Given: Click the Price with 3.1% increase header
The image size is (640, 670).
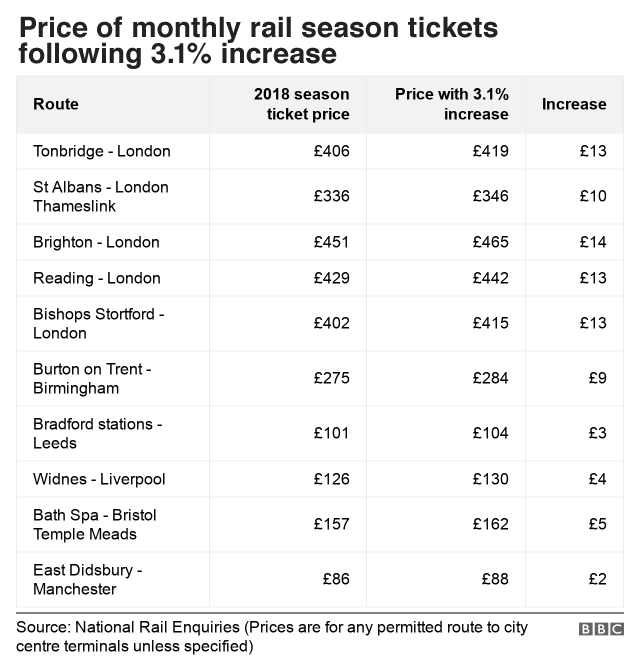Looking at the screenshot, I should [x=452, y=104].
